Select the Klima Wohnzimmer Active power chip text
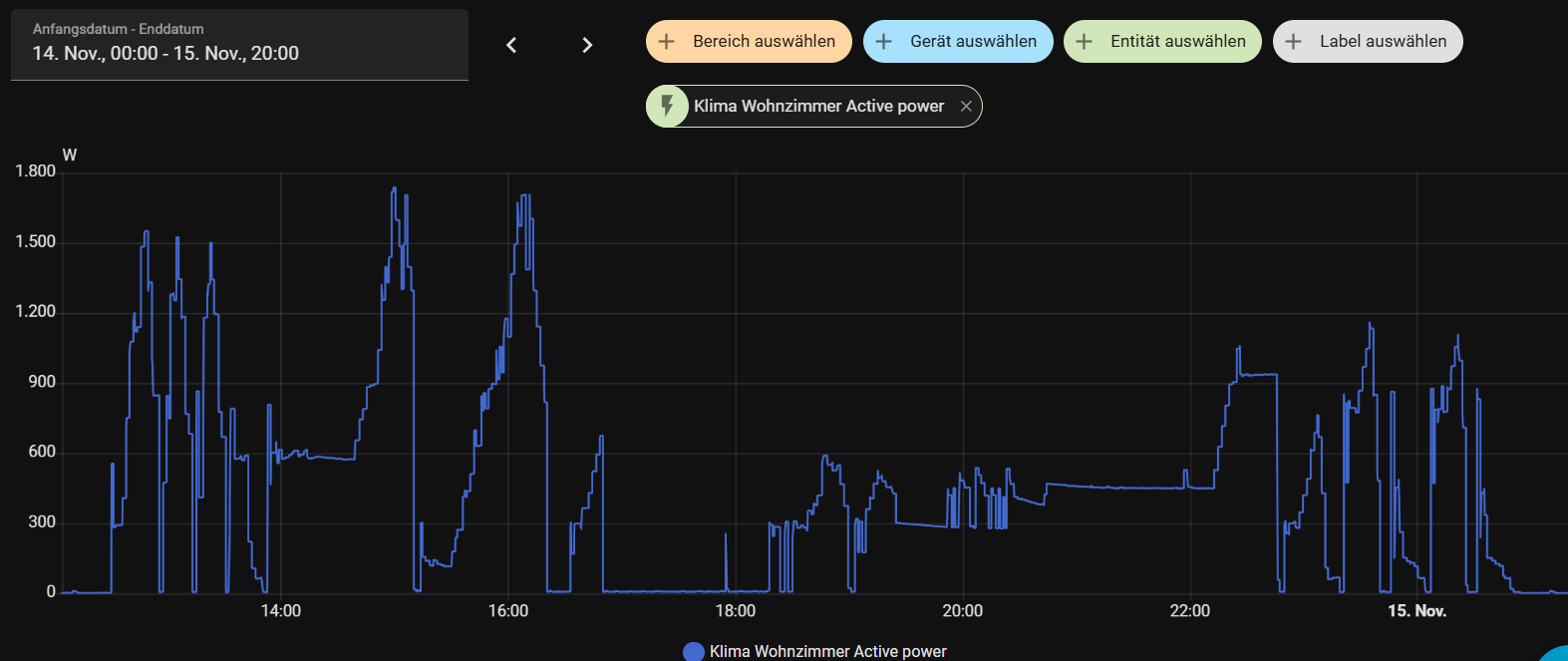The width and height of the screenshot is (1568, 661). tap(818, 107)
